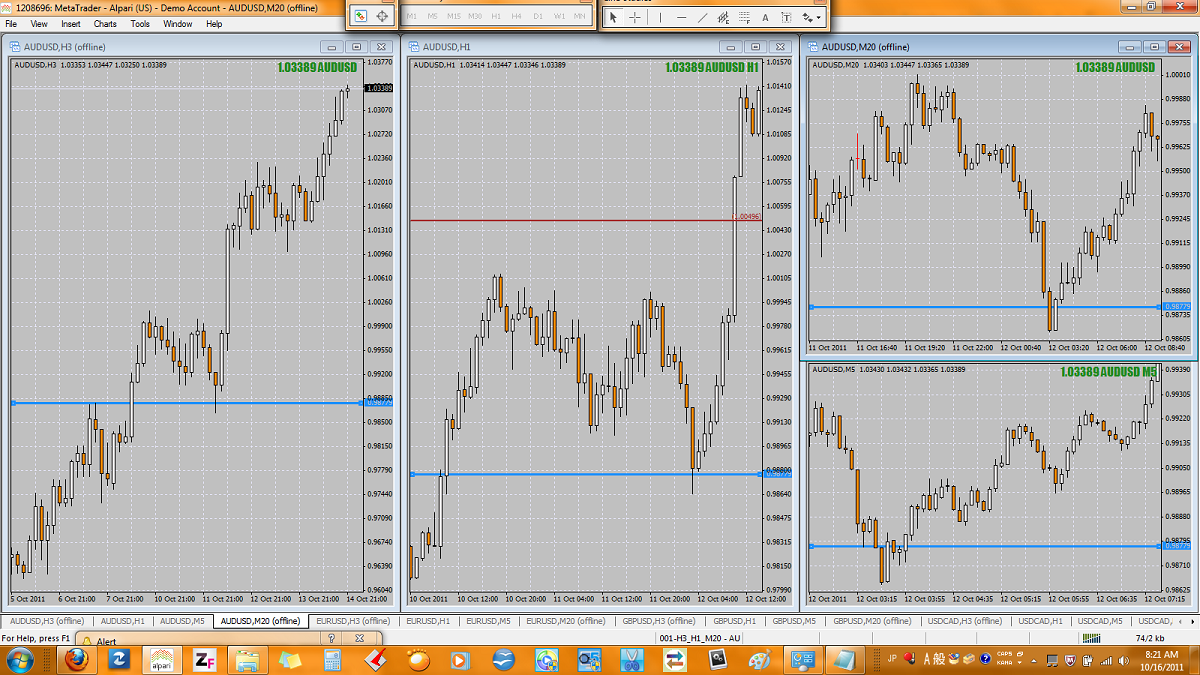Viewport: 1200px width, 675px height.
Task: Switch to AUDUSD,H1 chart tab
Action: pyautogui.click(x=124, y=621)
